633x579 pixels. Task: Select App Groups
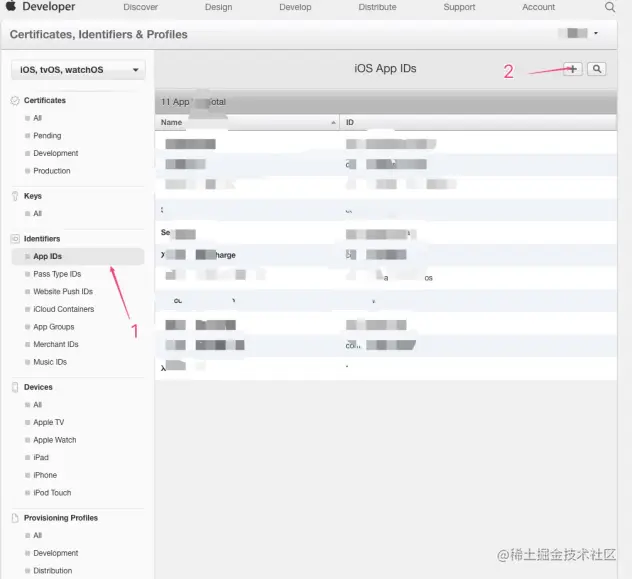pyautogui.click(x=54, y=327)
